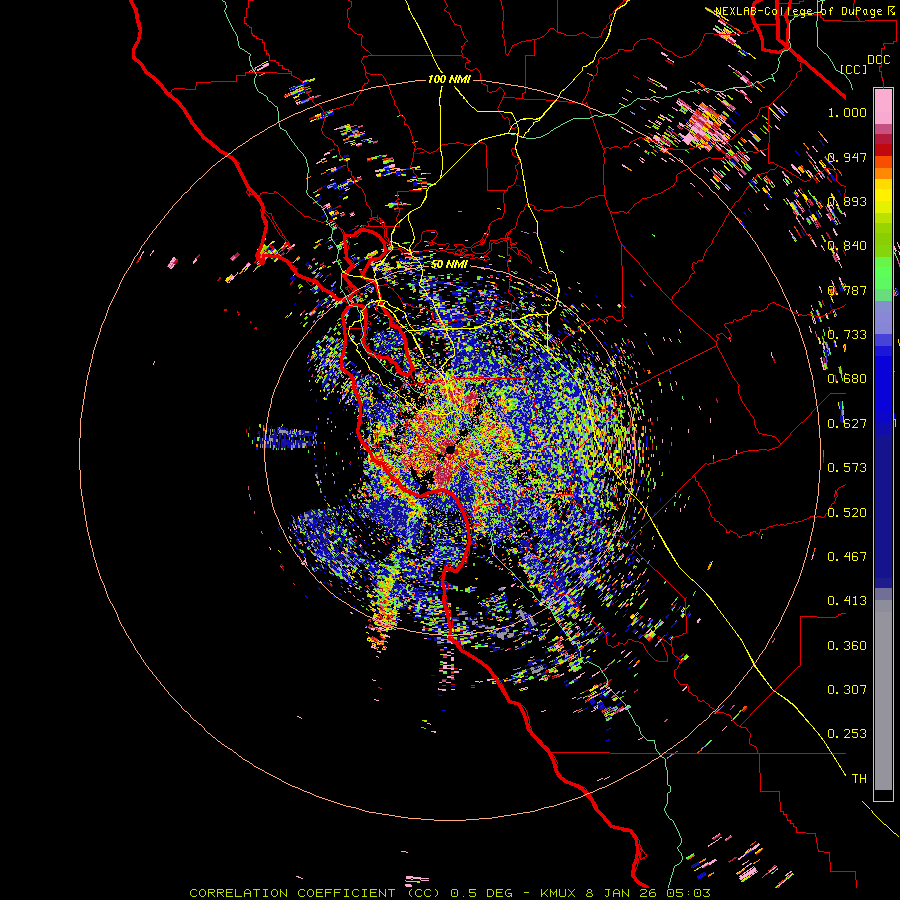
Task: Select the 0.627 legend value
Action: (847, 424)
